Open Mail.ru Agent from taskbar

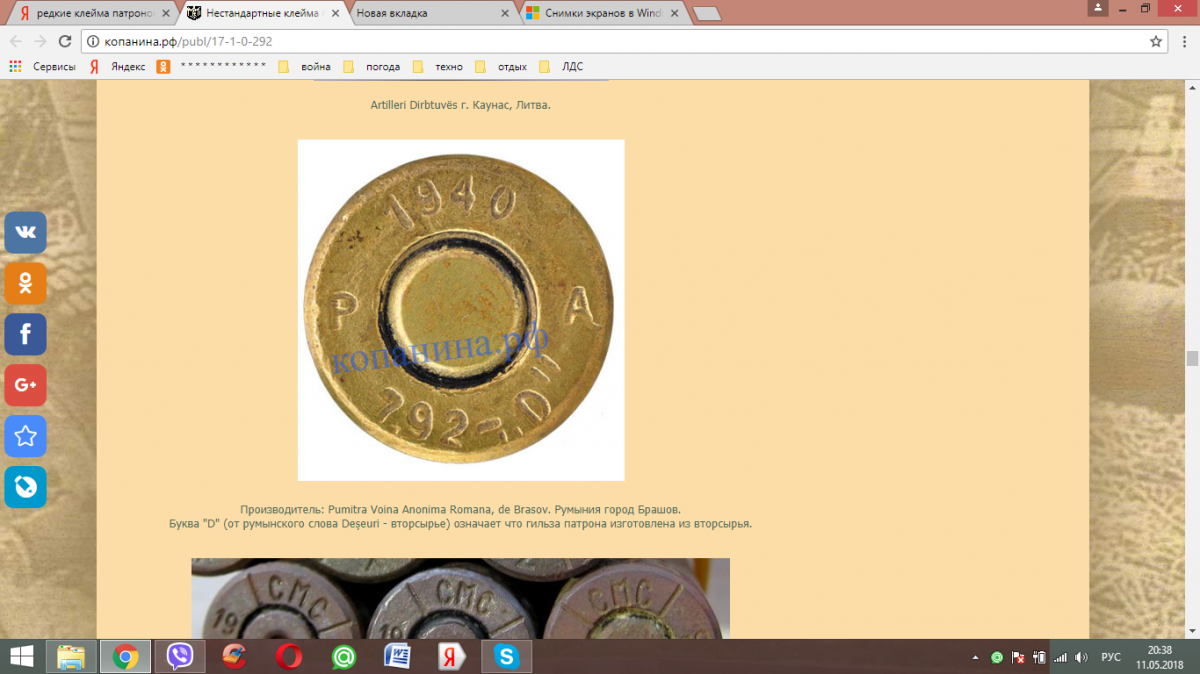[344, 656]
